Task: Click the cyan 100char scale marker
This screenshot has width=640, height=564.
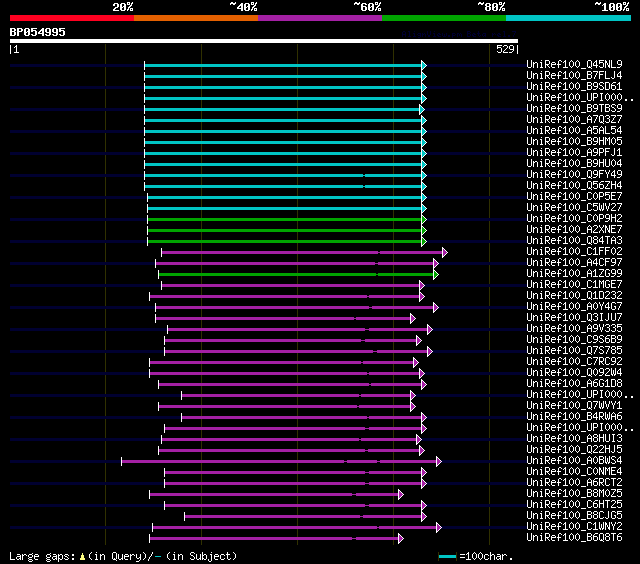Action: [x=447, y=556]
